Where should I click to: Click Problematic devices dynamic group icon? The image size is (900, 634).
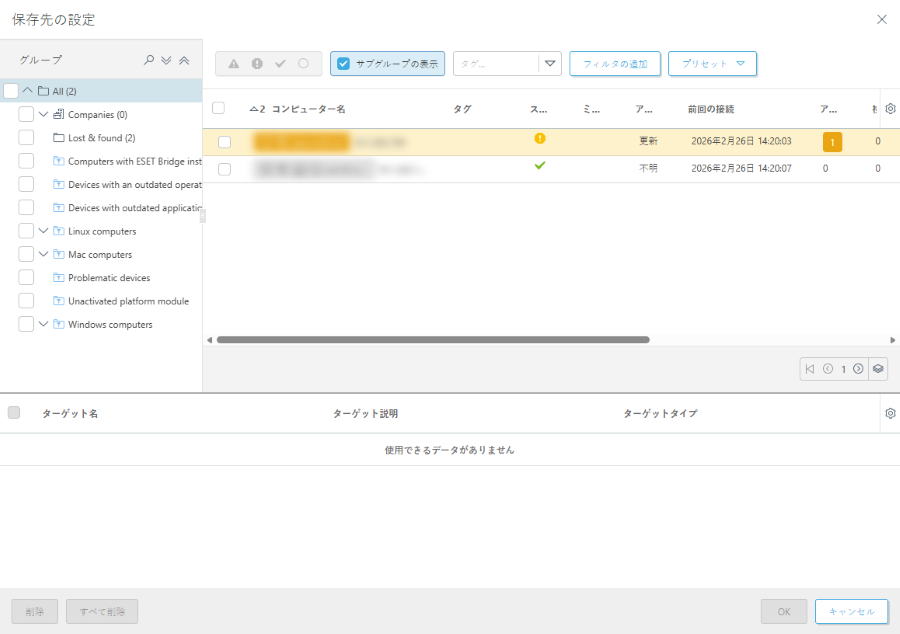pos(59,278)
